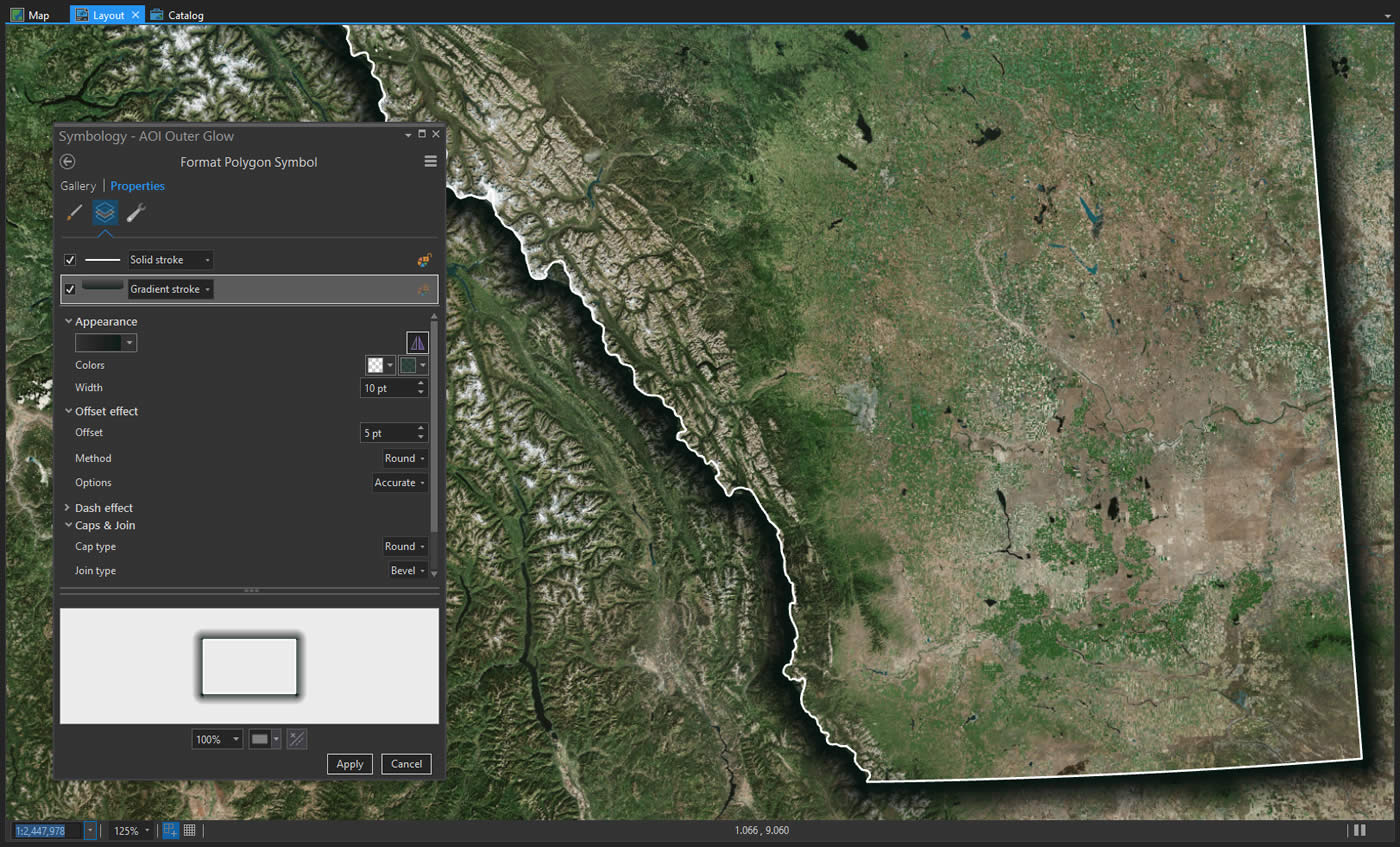Select the Layers tab icon
Screen dimensions: 1400x847
point(105,212)
